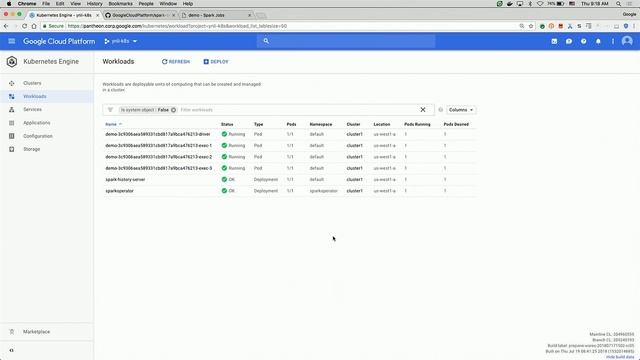Click the browser back button
This screenshot has width=640, height=360.
6,26
